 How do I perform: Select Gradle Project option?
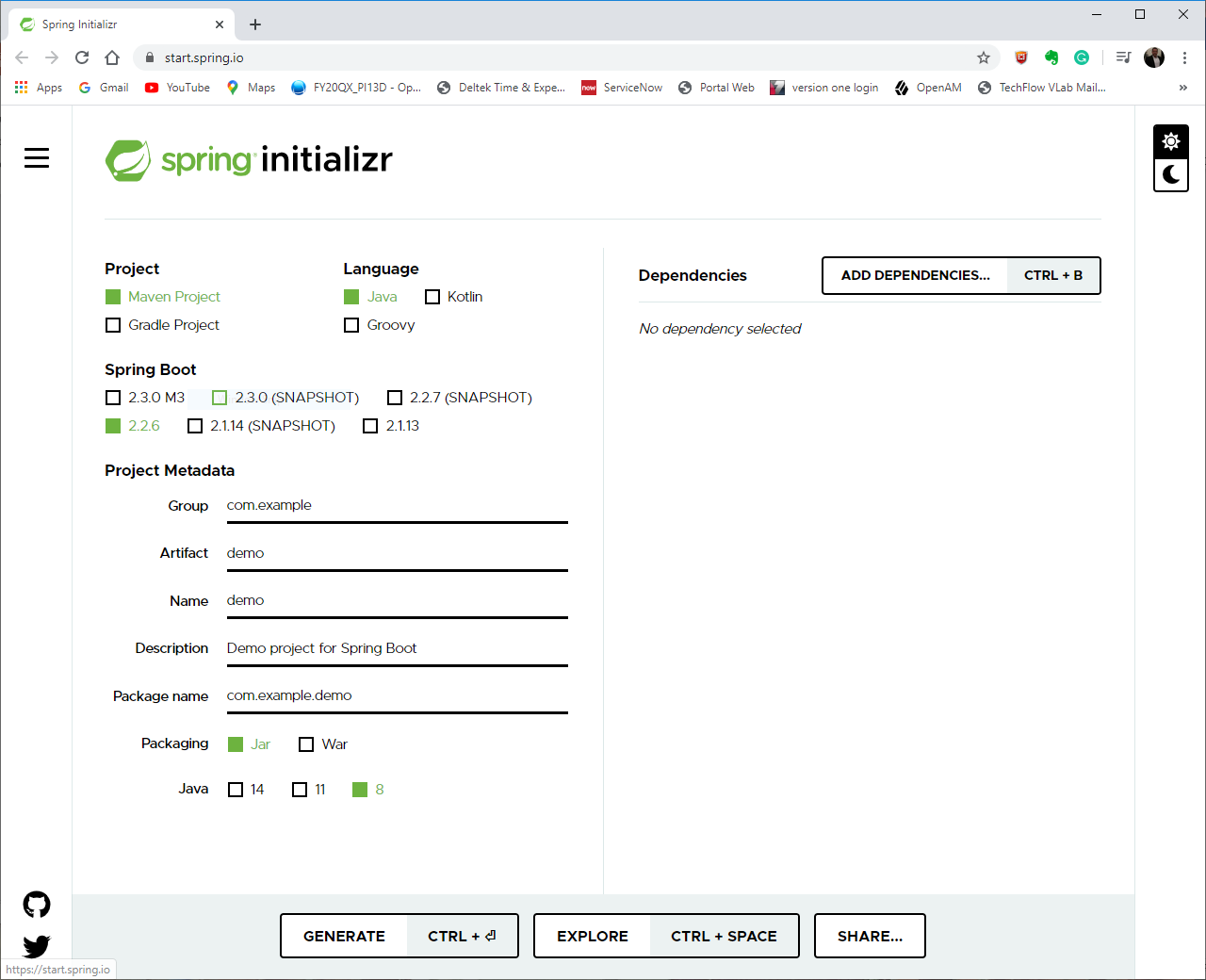click(163, 325)
